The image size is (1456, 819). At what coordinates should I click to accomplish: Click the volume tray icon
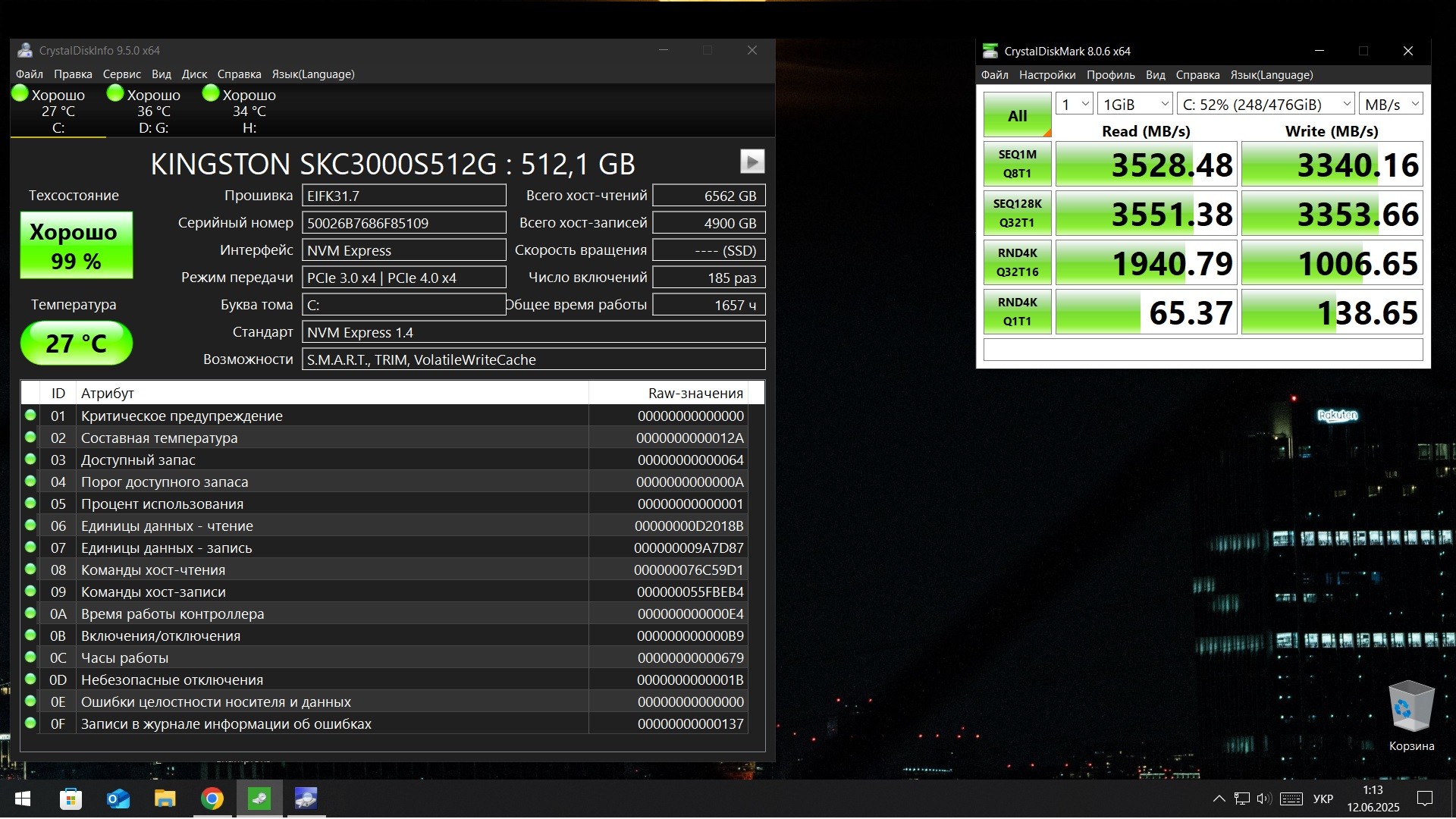pos(1263,799)
